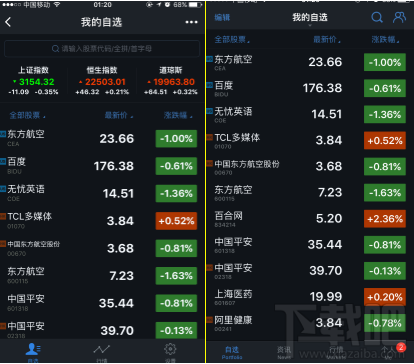Sort by 最新价 in right screen
The height and width of the screenshot is (364, 414).
(x=327, y=40)
